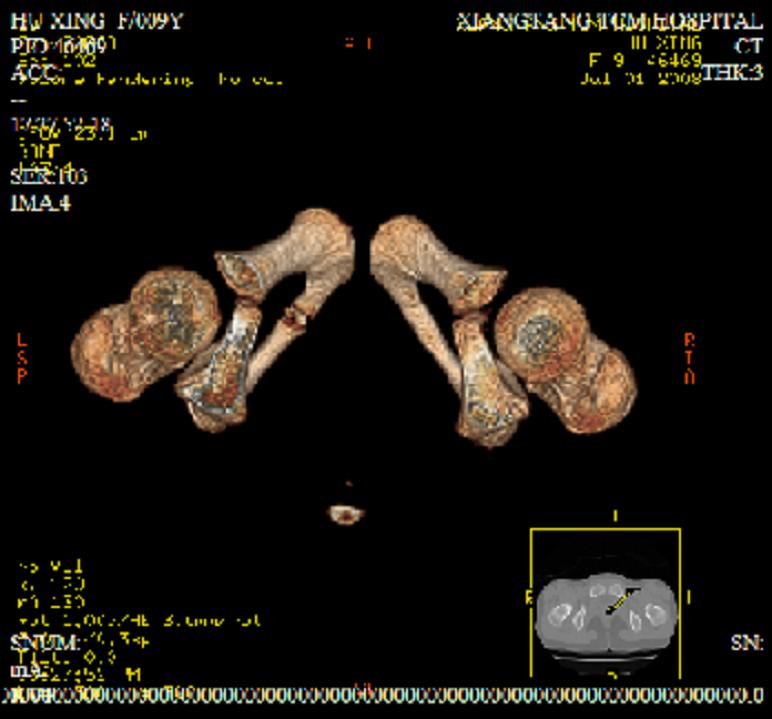The image size is (772, 719).
Task: Click the IMA:4 image number label
Action: [x=40, y=203]
